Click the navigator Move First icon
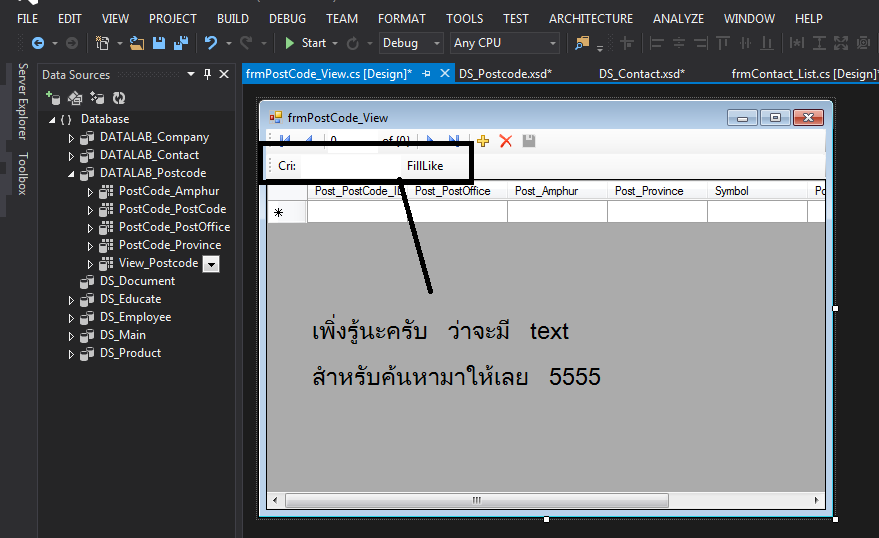Viewport: 879px width, 538px height. [285, 141]
